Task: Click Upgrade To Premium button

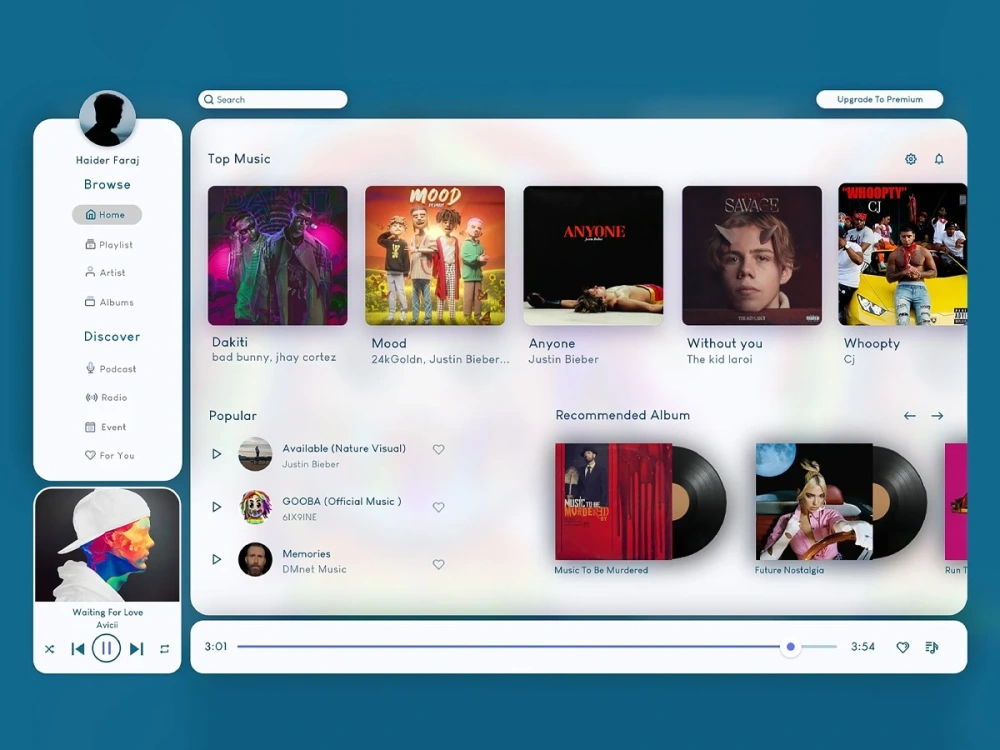Action: [879, 99]
